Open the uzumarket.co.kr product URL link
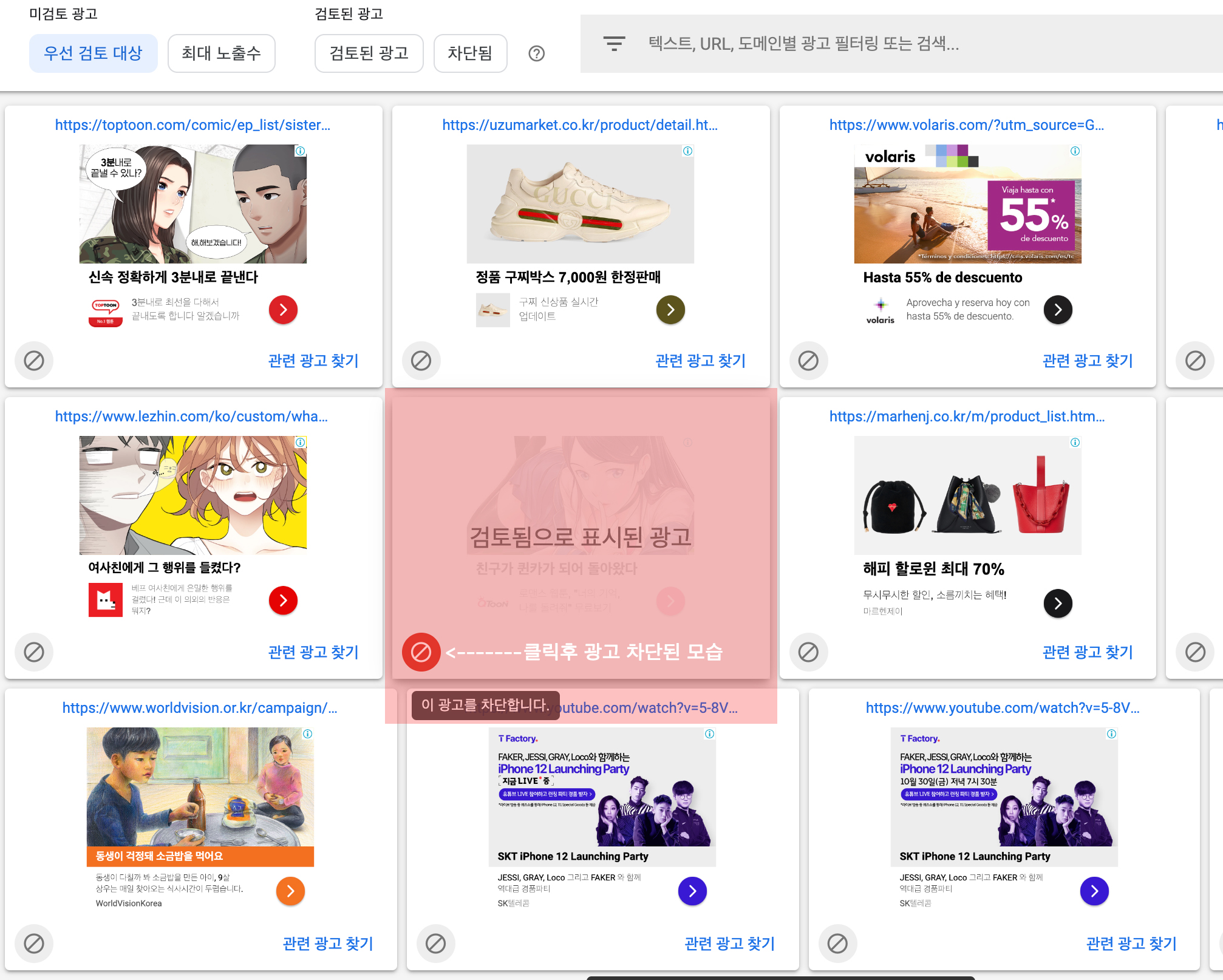The image size is (1223, 980). [x=580, y=125]
